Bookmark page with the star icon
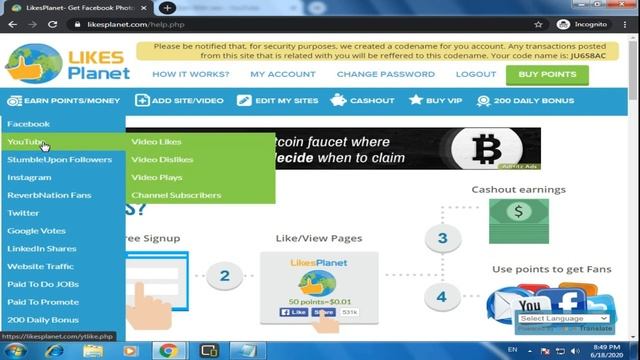640x360 pixels. tap(538, 24)
